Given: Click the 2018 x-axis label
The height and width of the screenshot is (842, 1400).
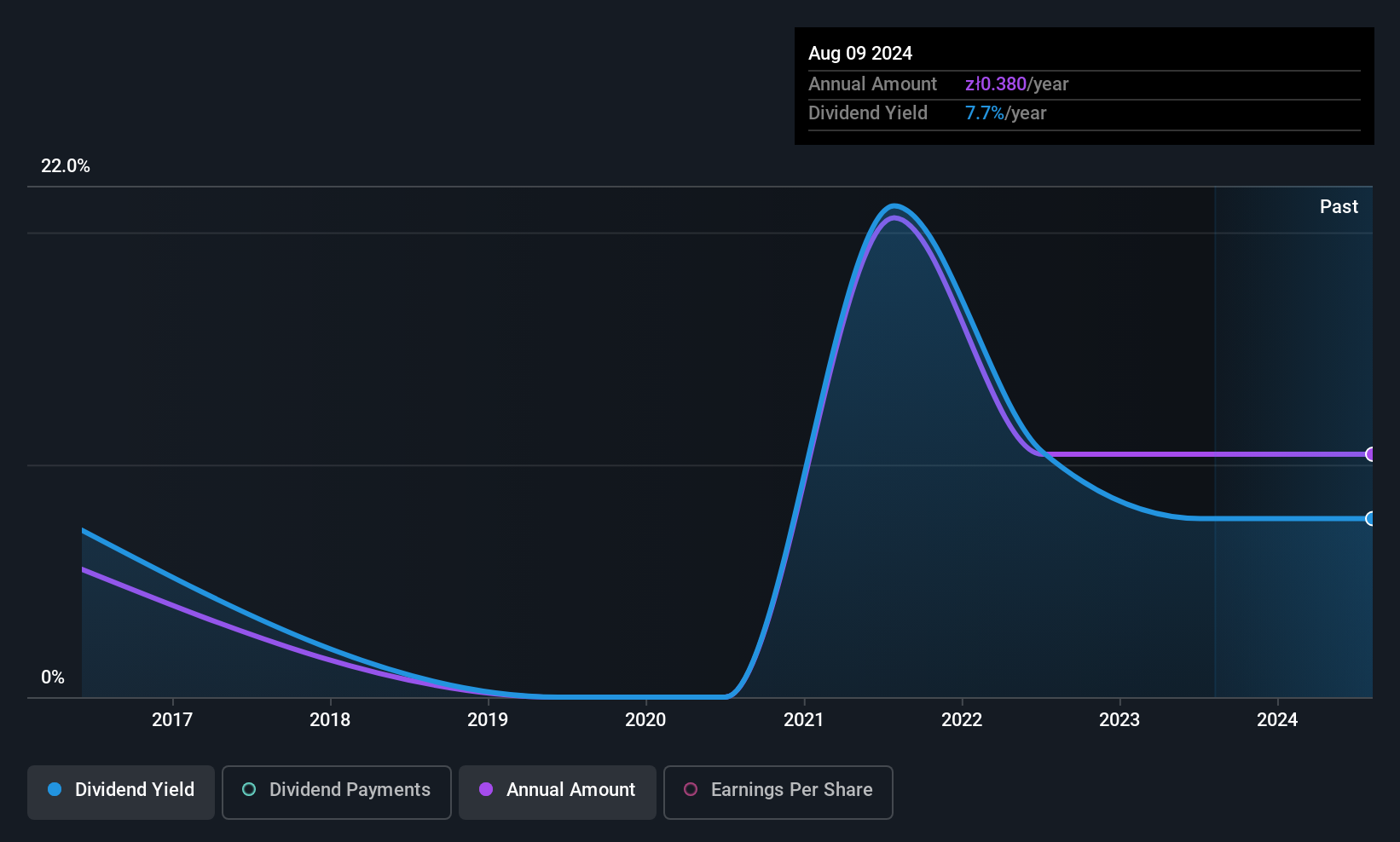Looking at the screenshot, I should click(330, 720).
